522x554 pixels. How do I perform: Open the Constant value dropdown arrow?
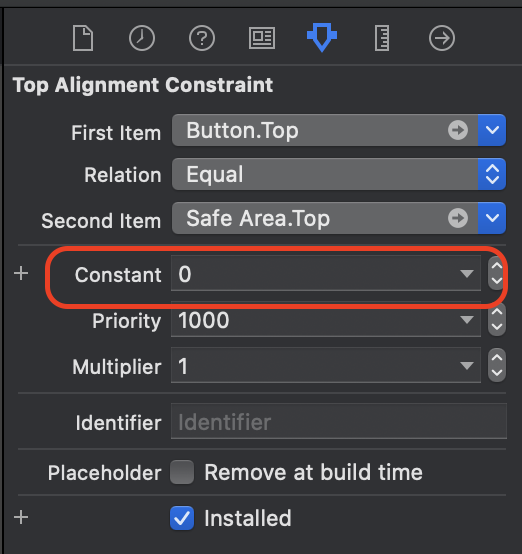(x=467, y=273)
